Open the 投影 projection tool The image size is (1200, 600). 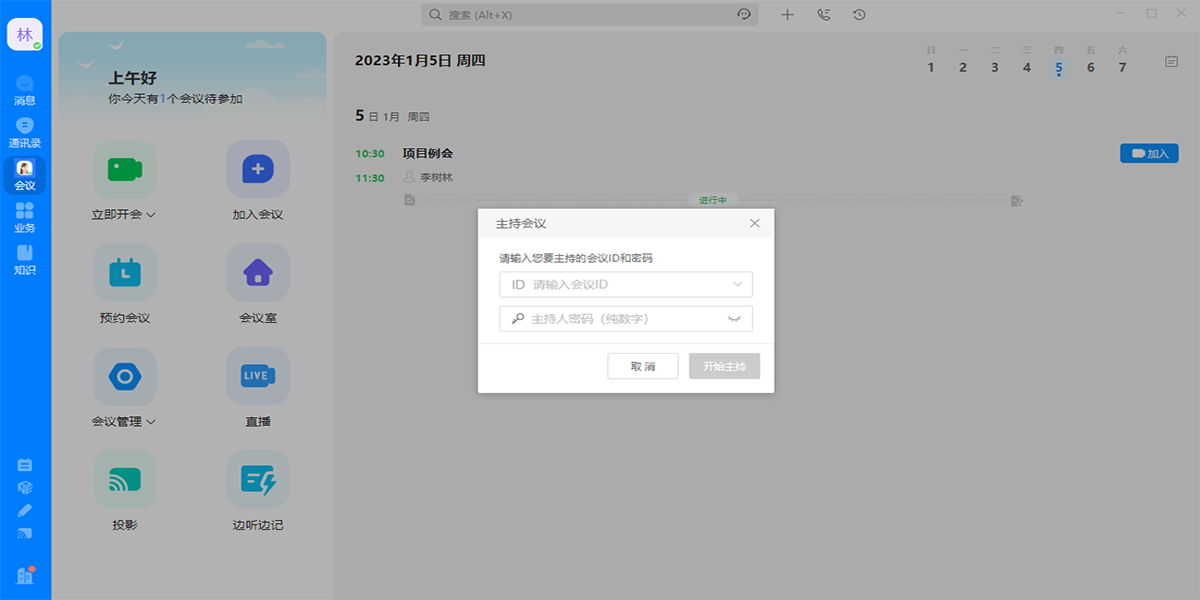(x=124, y=492)
